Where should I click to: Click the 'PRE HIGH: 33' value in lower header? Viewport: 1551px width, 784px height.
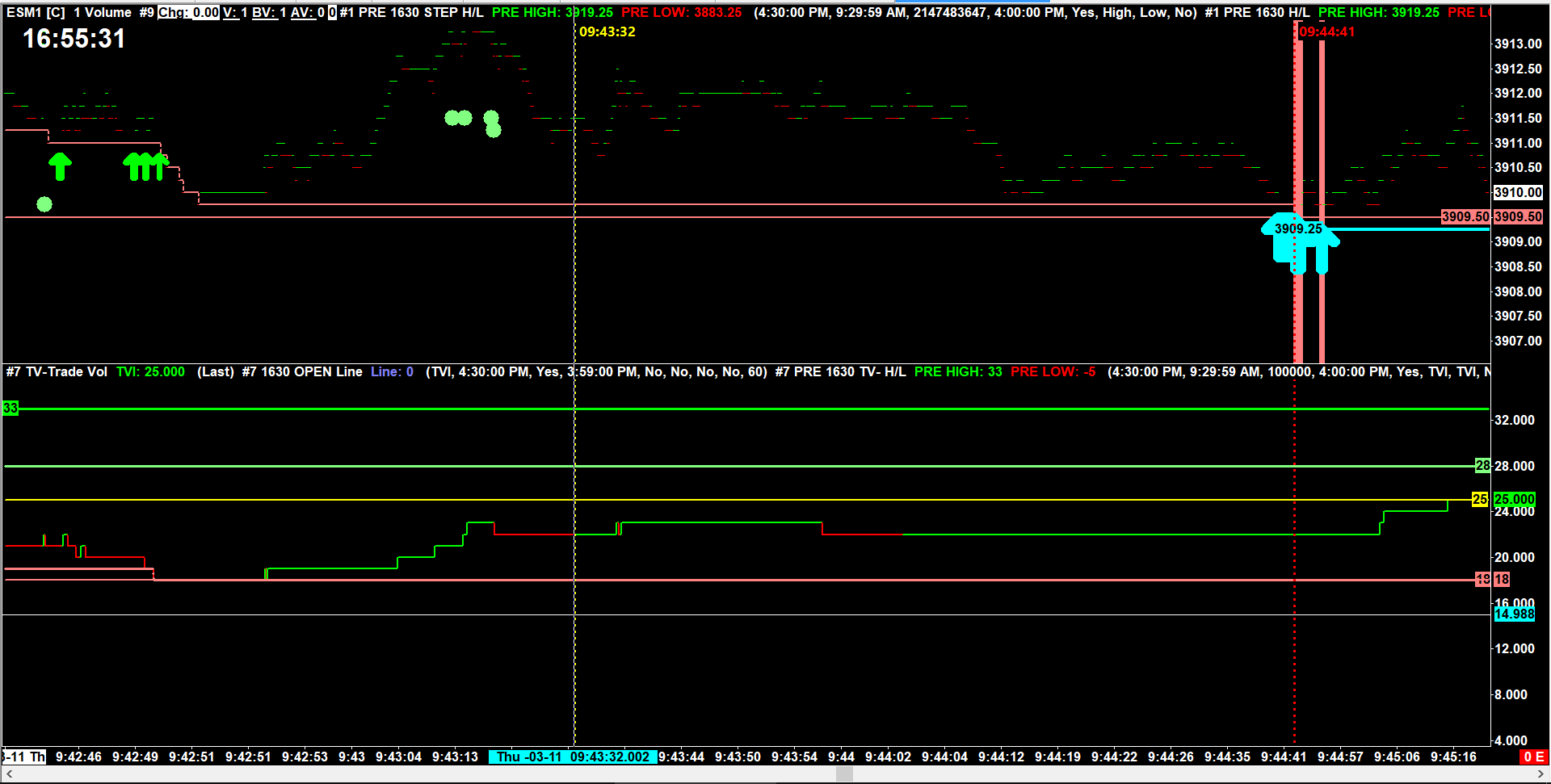(958, 371)
